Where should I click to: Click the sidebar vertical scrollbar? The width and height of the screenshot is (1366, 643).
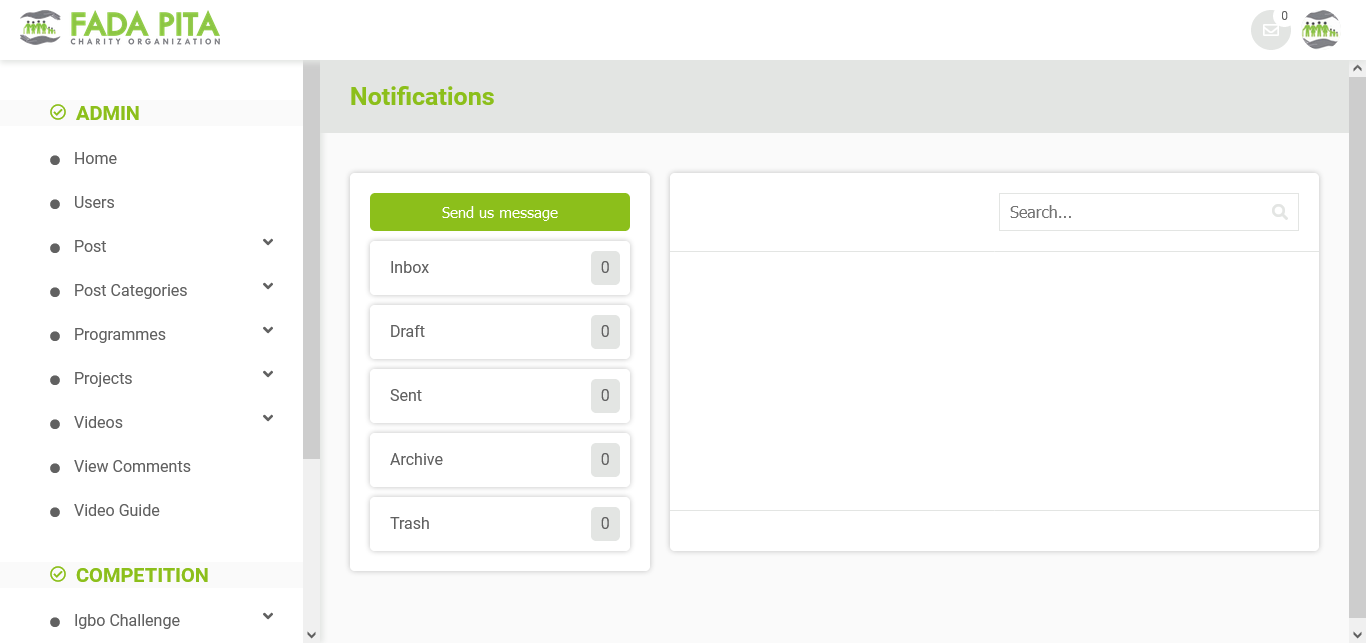tap(311, 260)
